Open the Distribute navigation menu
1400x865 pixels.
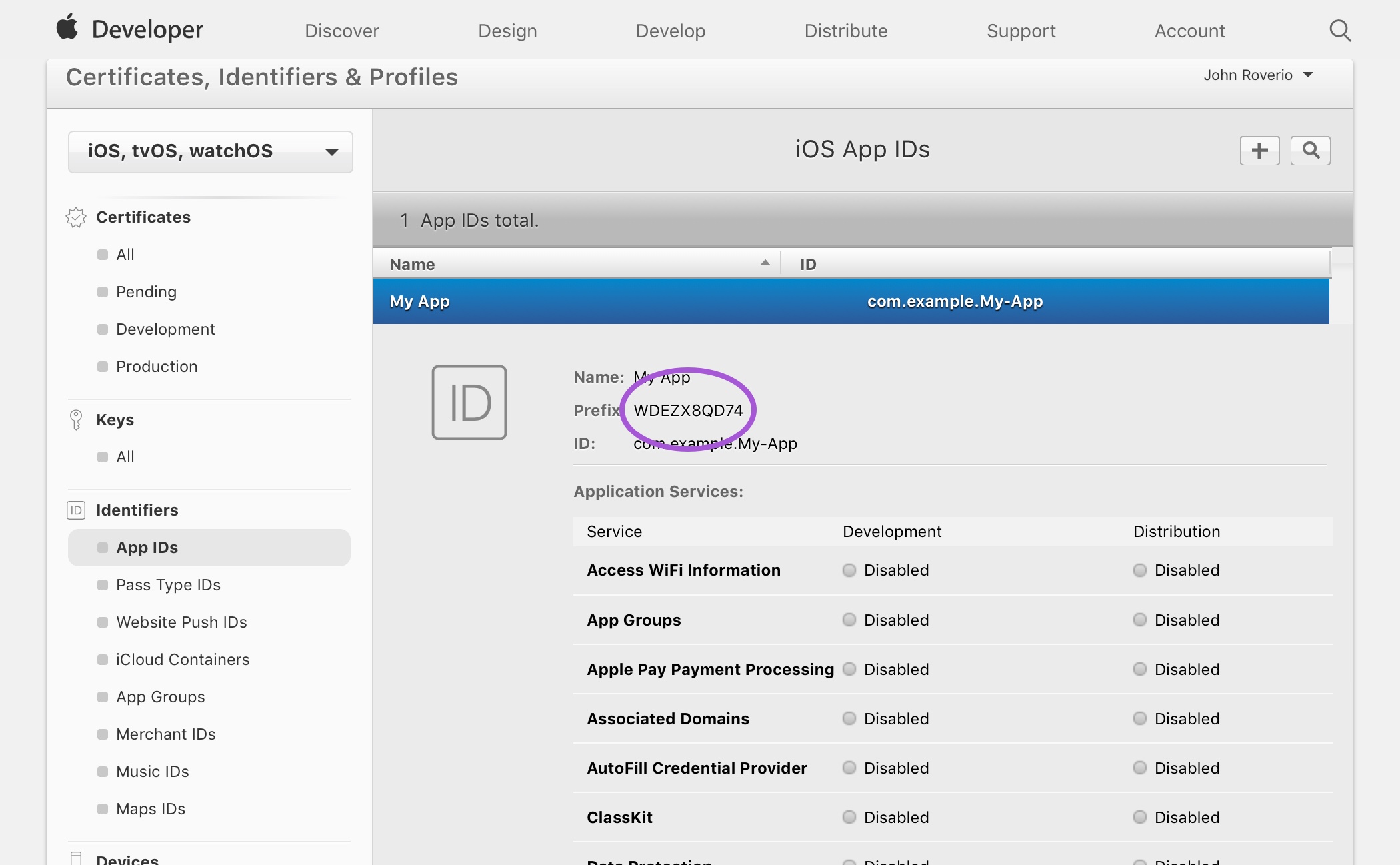pos(845,31)
